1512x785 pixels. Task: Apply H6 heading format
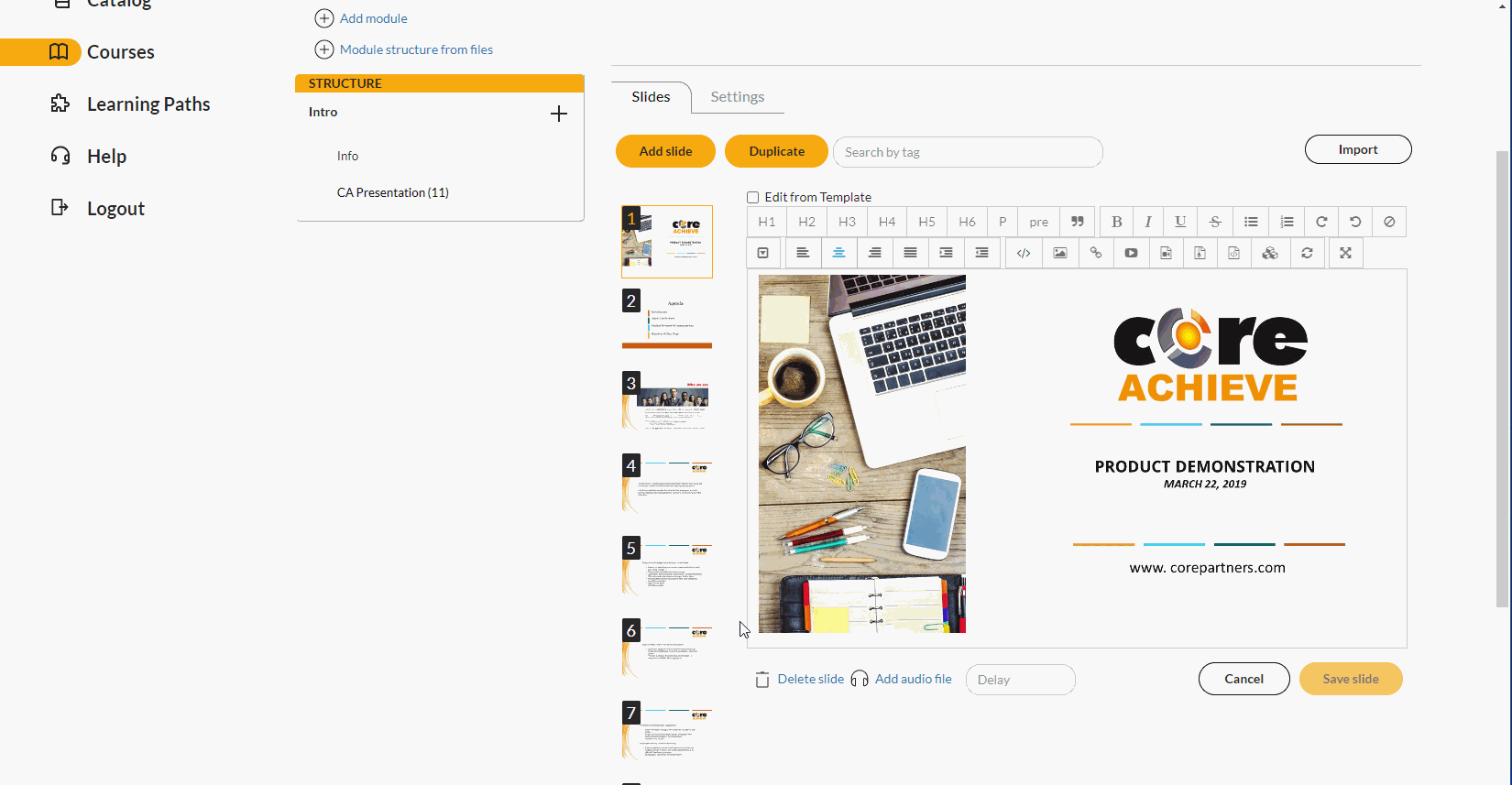tap(968, 222)
